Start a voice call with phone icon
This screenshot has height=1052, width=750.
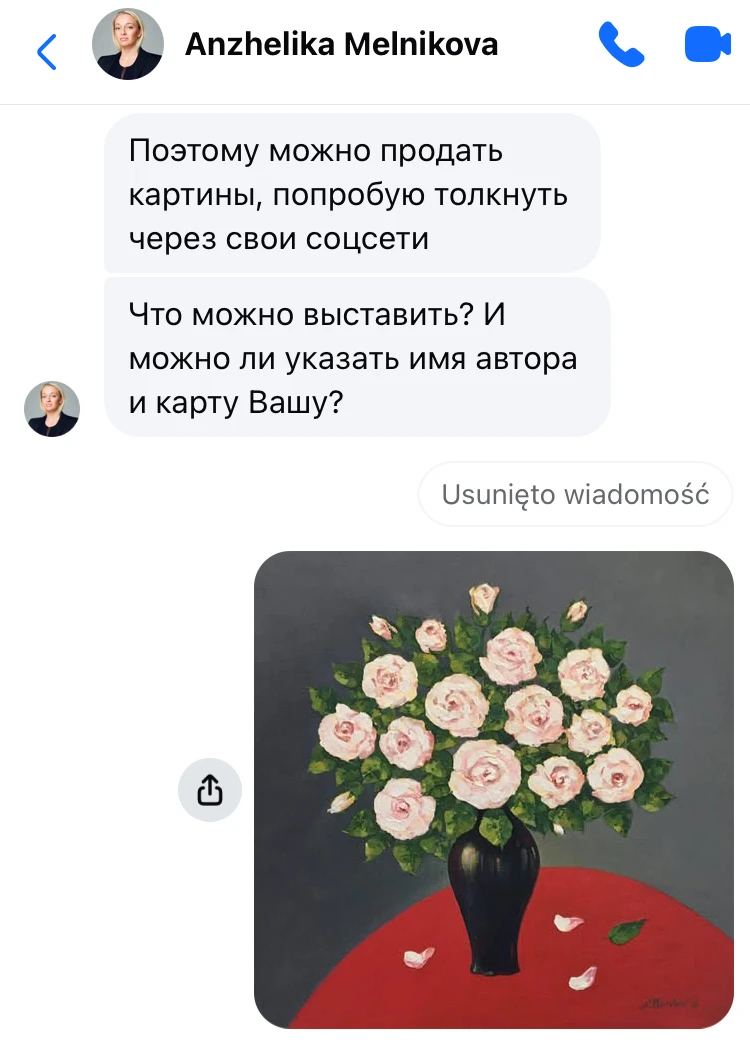coord(621,44)
